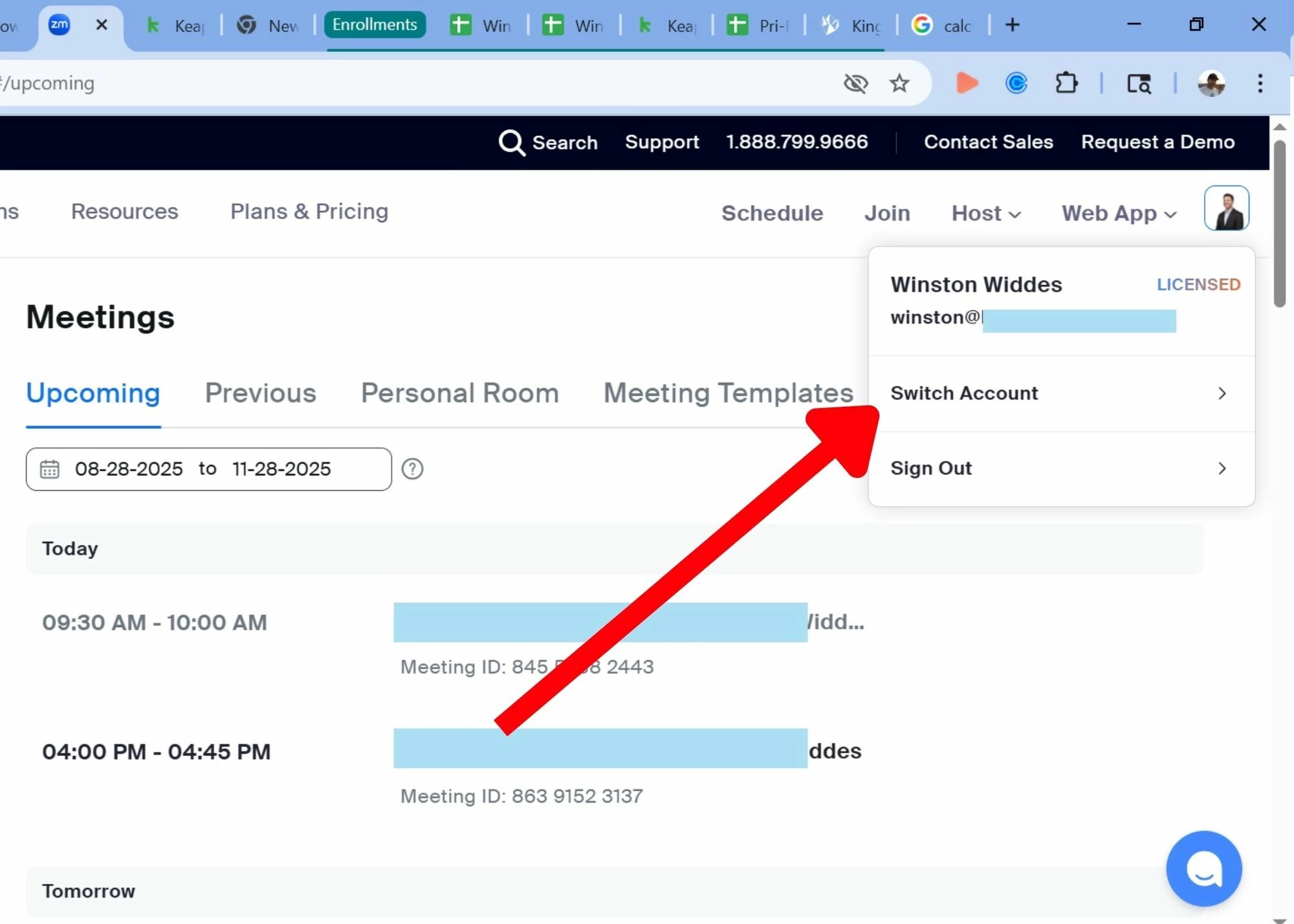Expand the Host dropdown
Screen dimensions: 1294x924
coord(986,213)
